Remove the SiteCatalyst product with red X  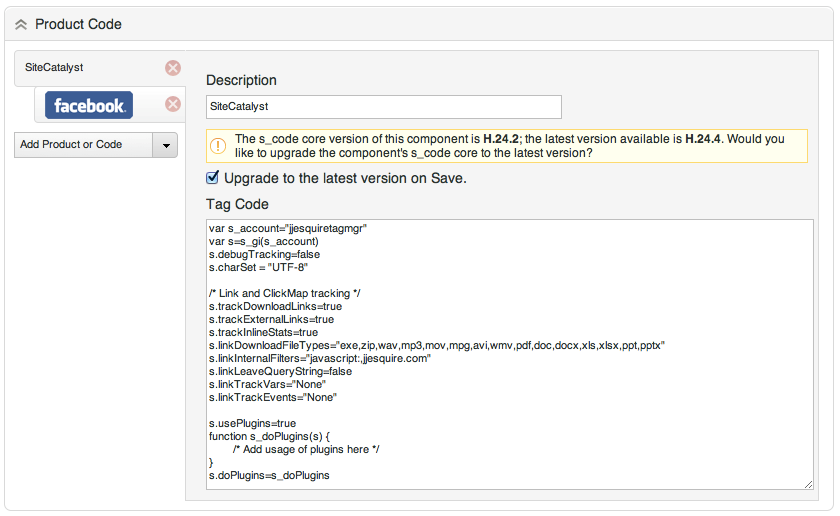pyautogui.click(x=173, y=68)
